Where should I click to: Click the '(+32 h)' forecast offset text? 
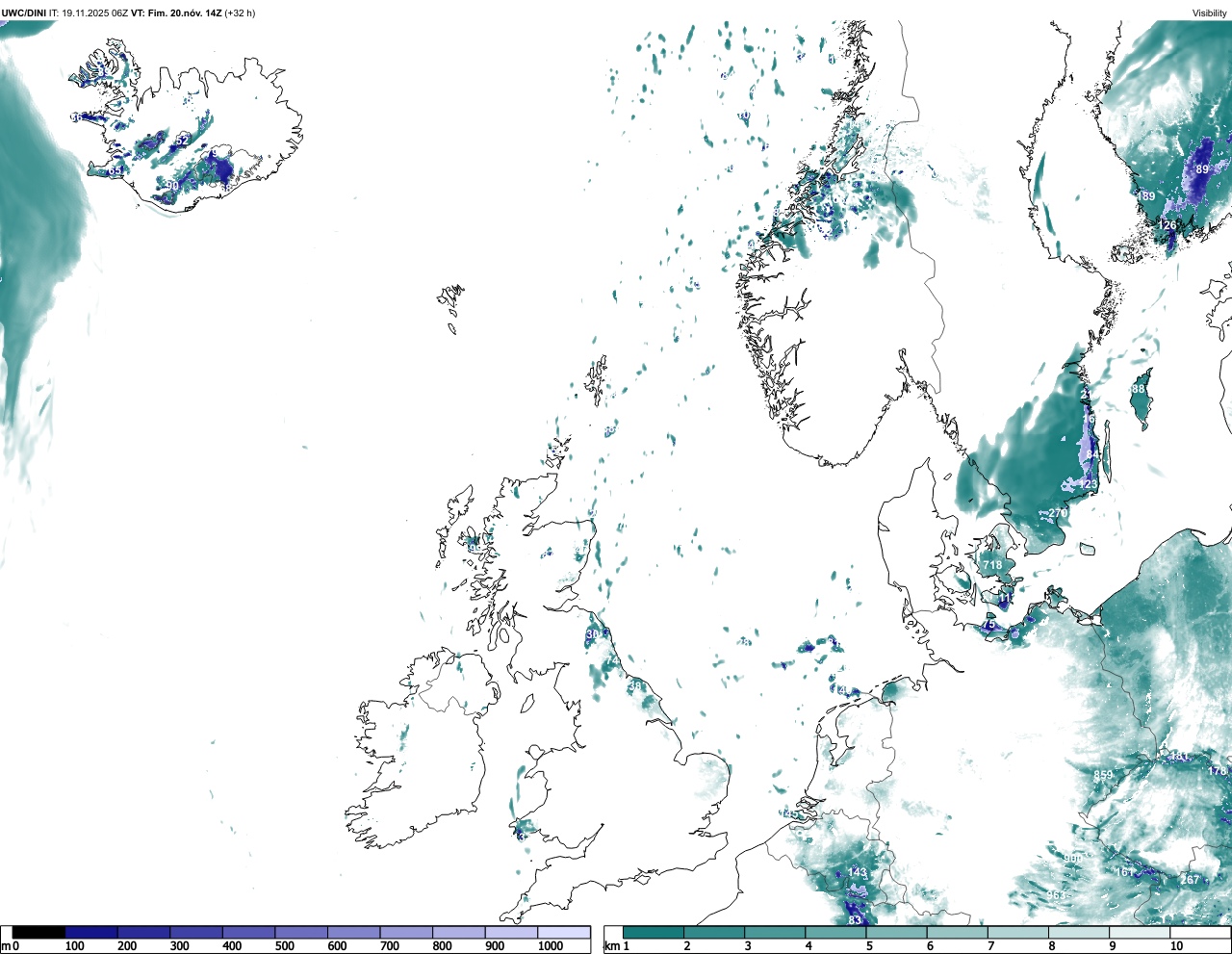[240, 13]
